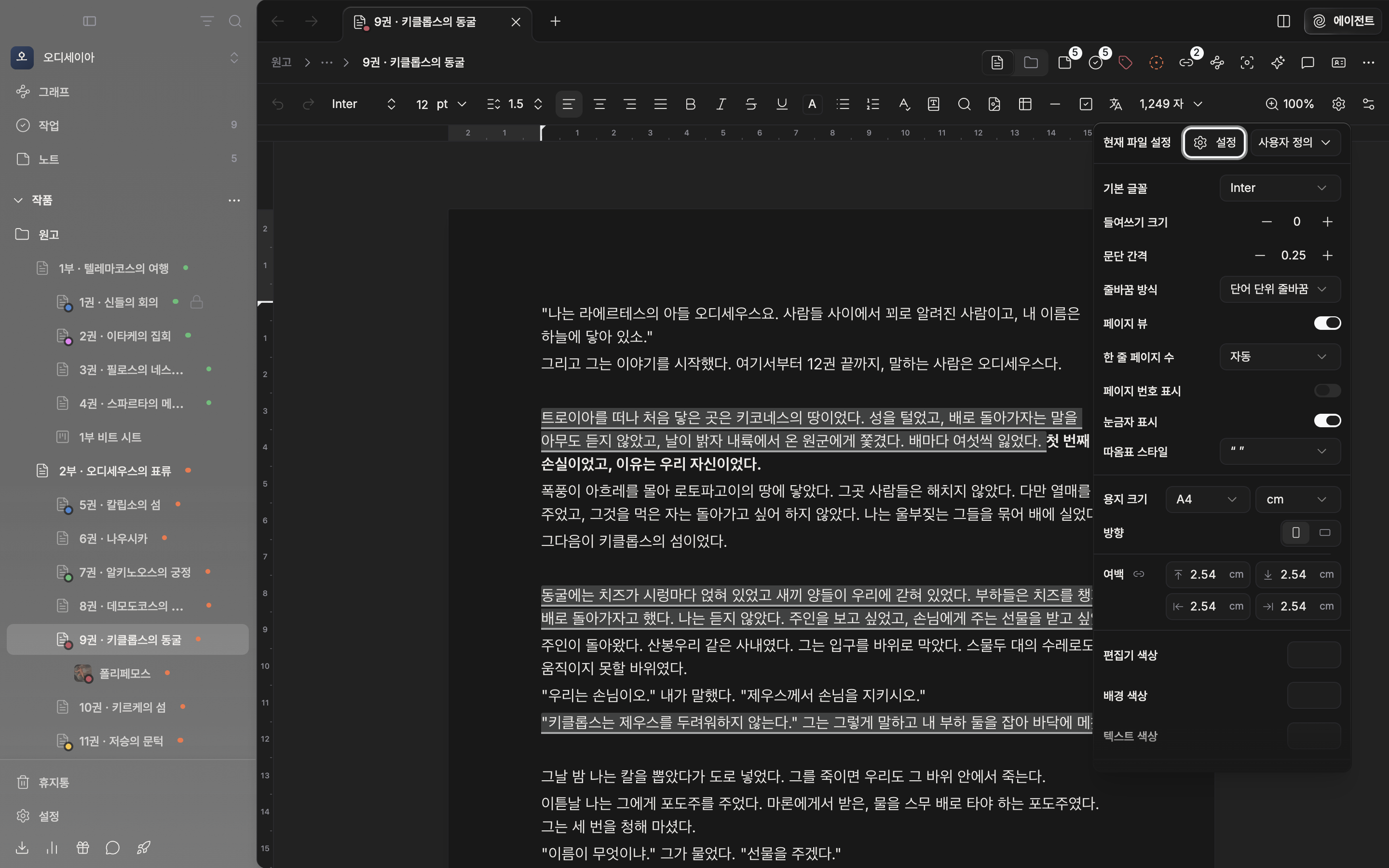Open the 작업 sidebar item
This screenshot has width=1389, height=868.
[128, 125]
